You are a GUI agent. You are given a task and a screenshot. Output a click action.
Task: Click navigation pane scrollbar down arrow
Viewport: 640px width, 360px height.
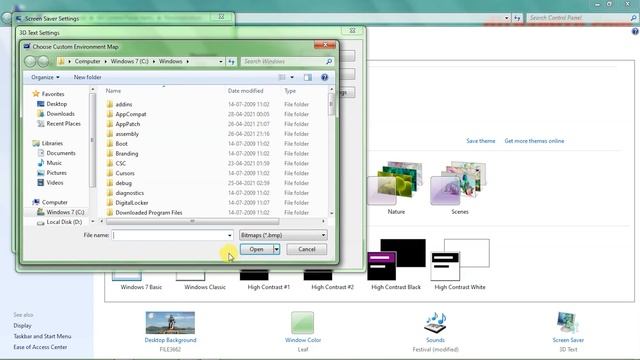93,221
